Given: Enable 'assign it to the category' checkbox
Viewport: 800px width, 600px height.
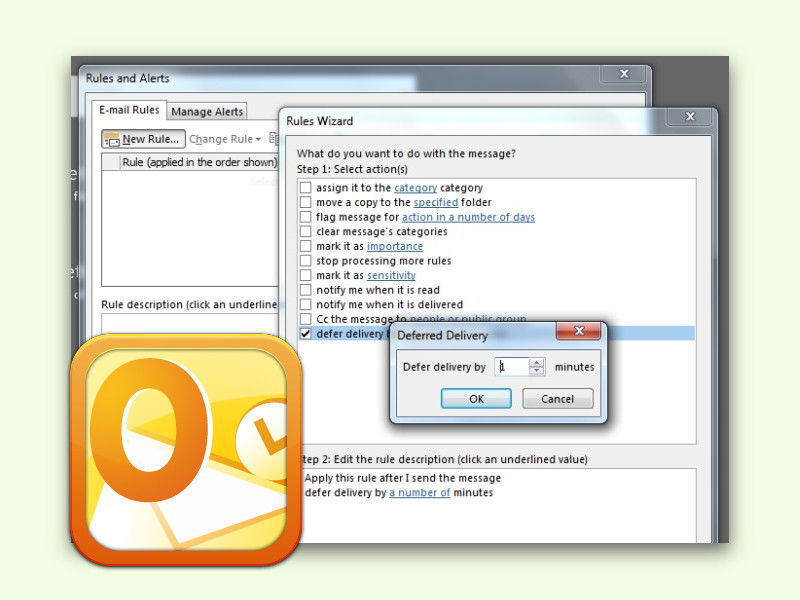Looking at the screenshot, I should coord(305,187).
